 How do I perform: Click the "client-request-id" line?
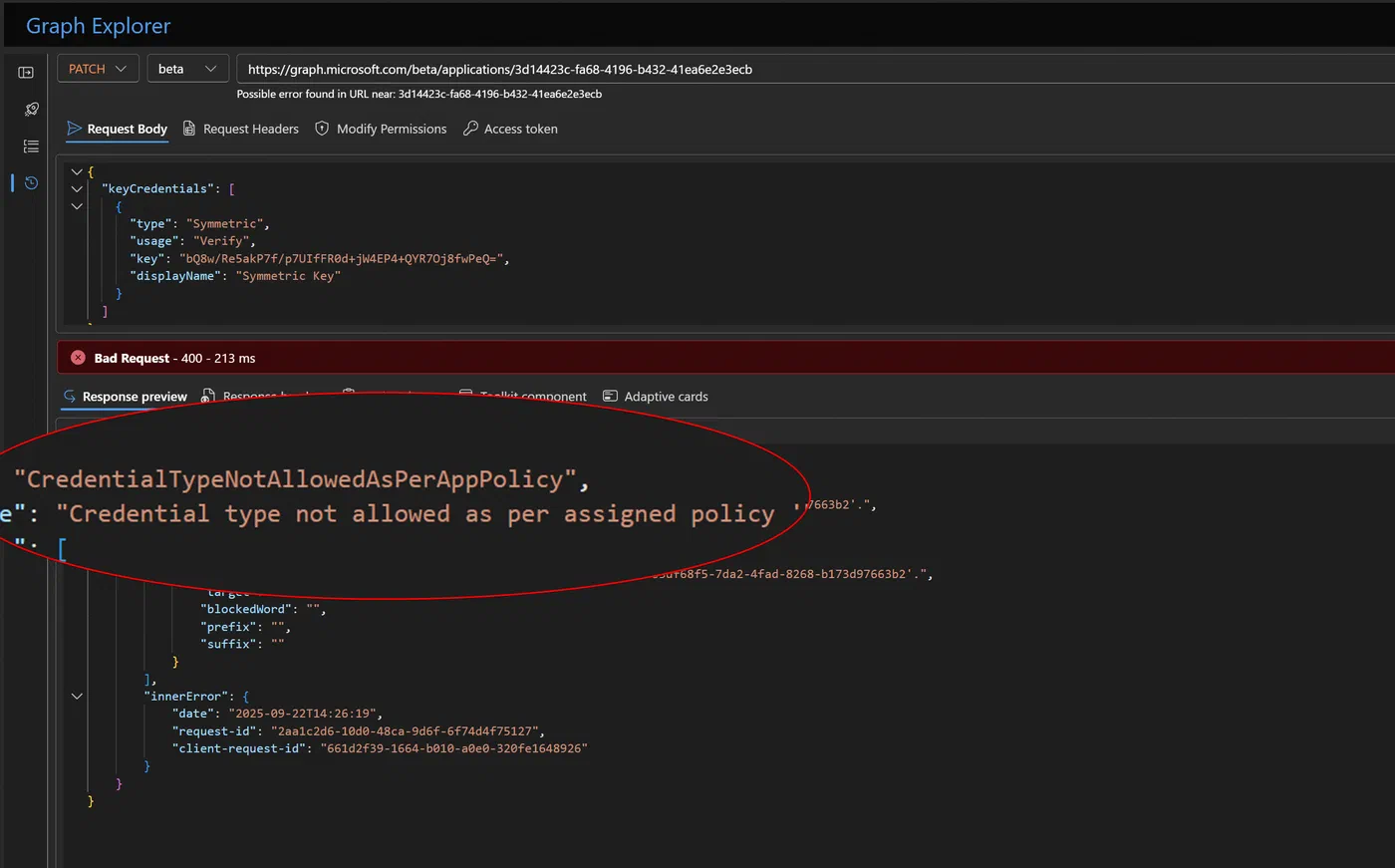point(380,748)
